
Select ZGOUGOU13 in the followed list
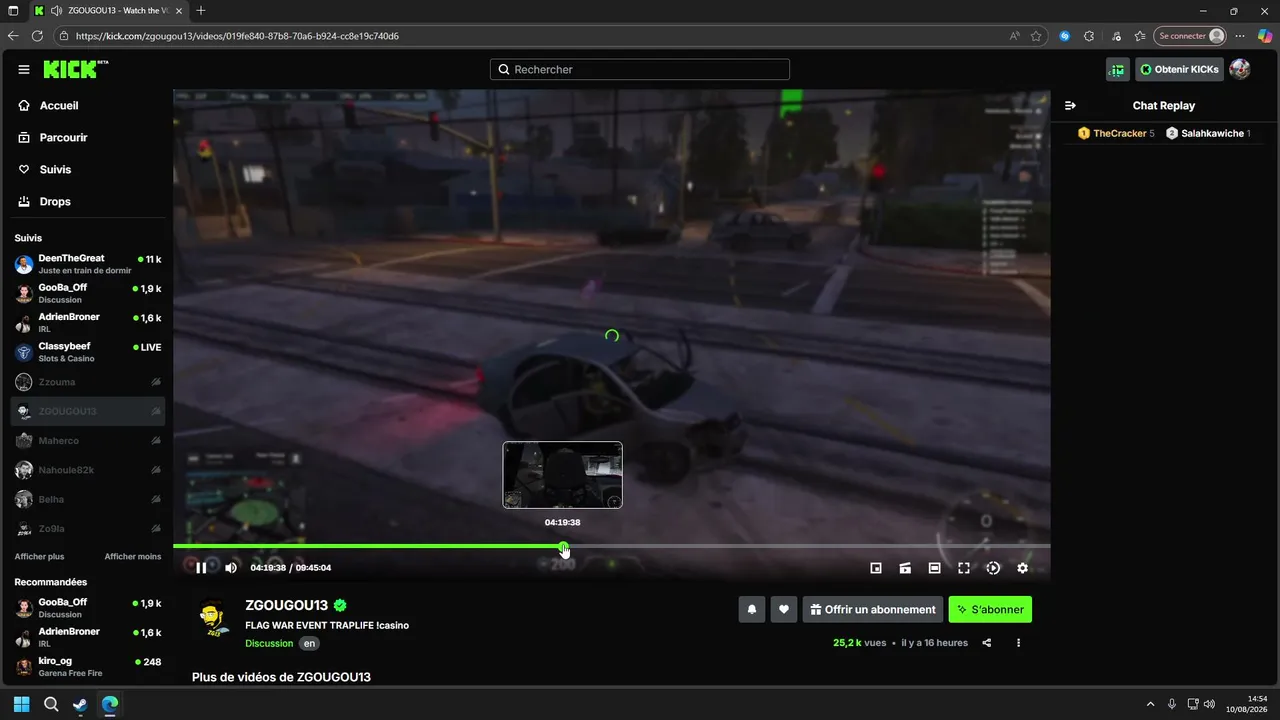[x=88, y=411]
